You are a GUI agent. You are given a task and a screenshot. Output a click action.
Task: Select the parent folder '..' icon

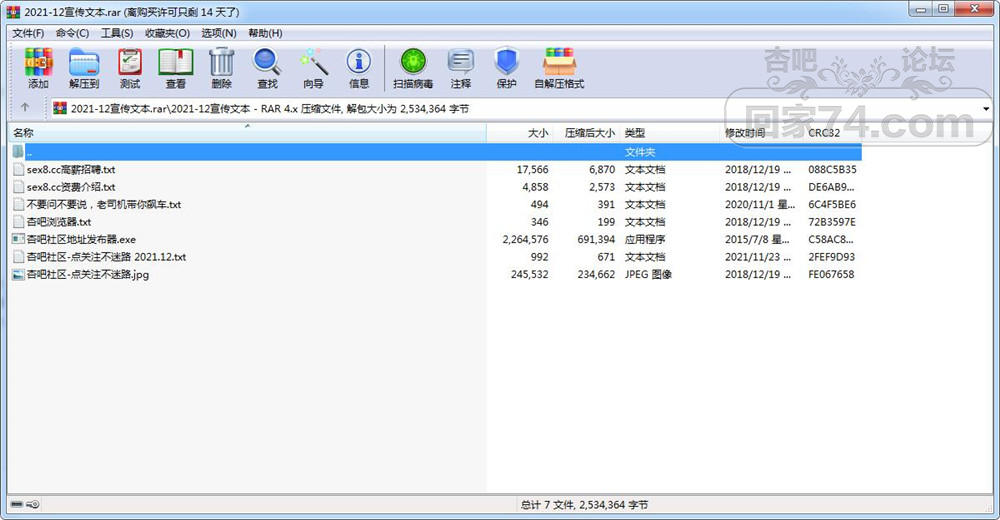(x=18, y=152)
